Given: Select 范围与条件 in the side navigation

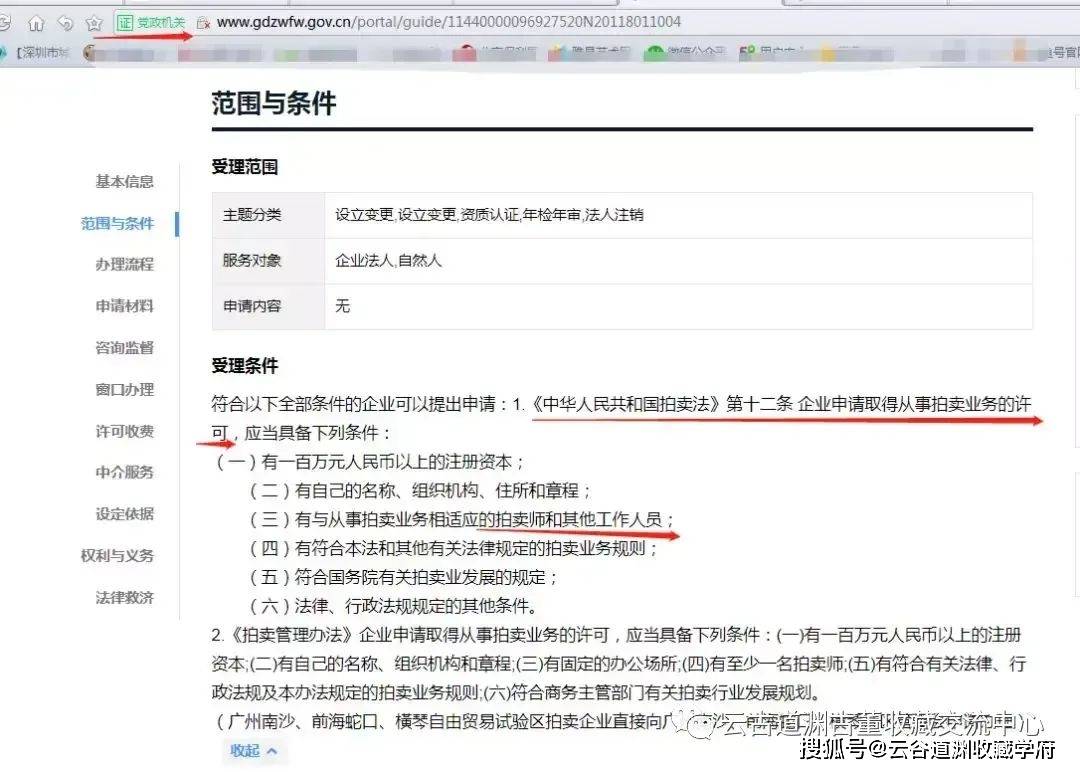Looking at the screenshot, I should click(117, 223).
